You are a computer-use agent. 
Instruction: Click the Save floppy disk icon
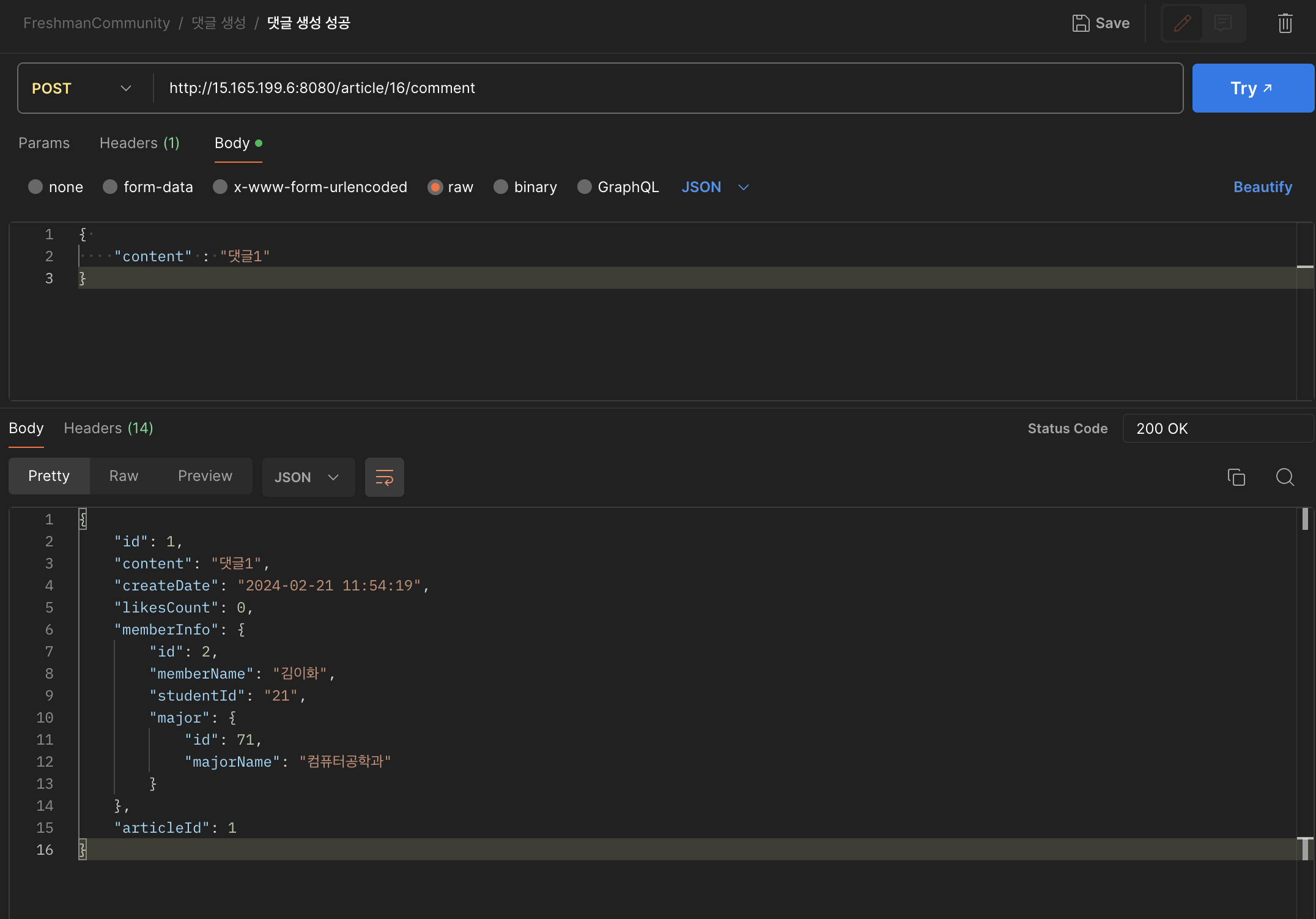click(1081, 23)
